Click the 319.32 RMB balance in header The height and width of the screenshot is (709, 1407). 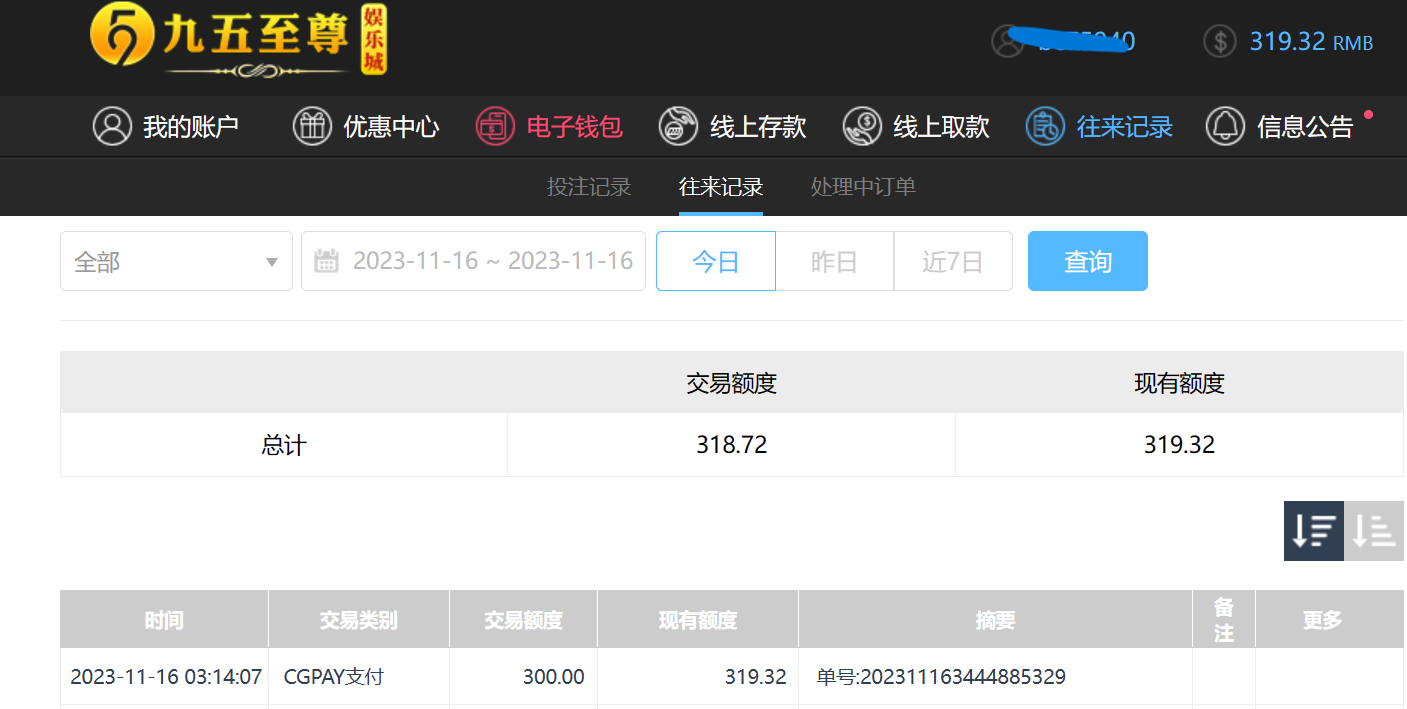pyautogui.click(x=1311, y=41)
